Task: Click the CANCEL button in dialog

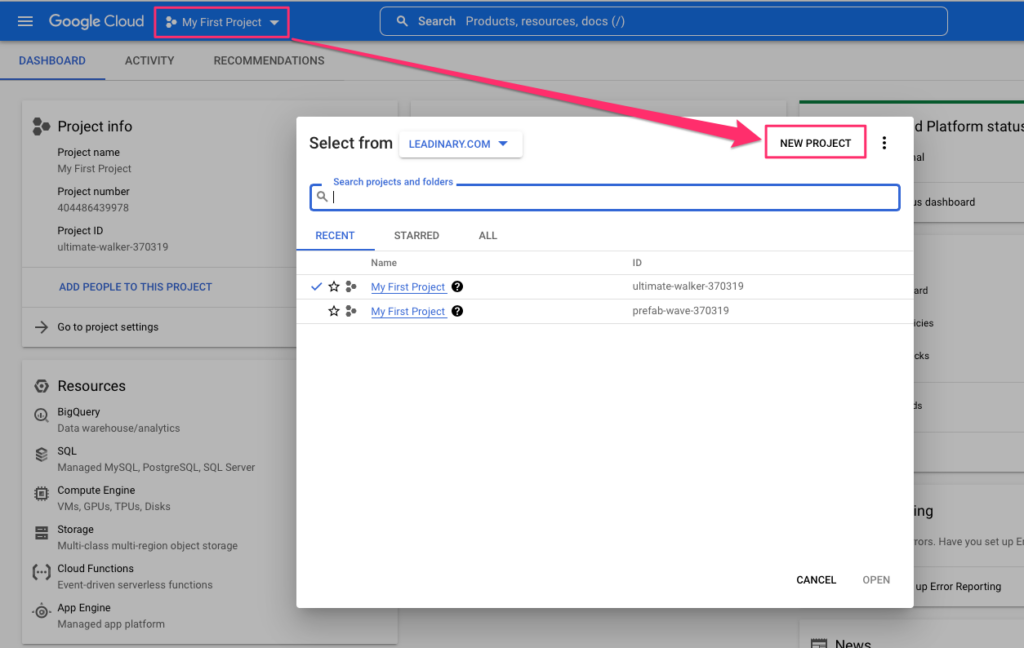Action: (x=816, y=580)
